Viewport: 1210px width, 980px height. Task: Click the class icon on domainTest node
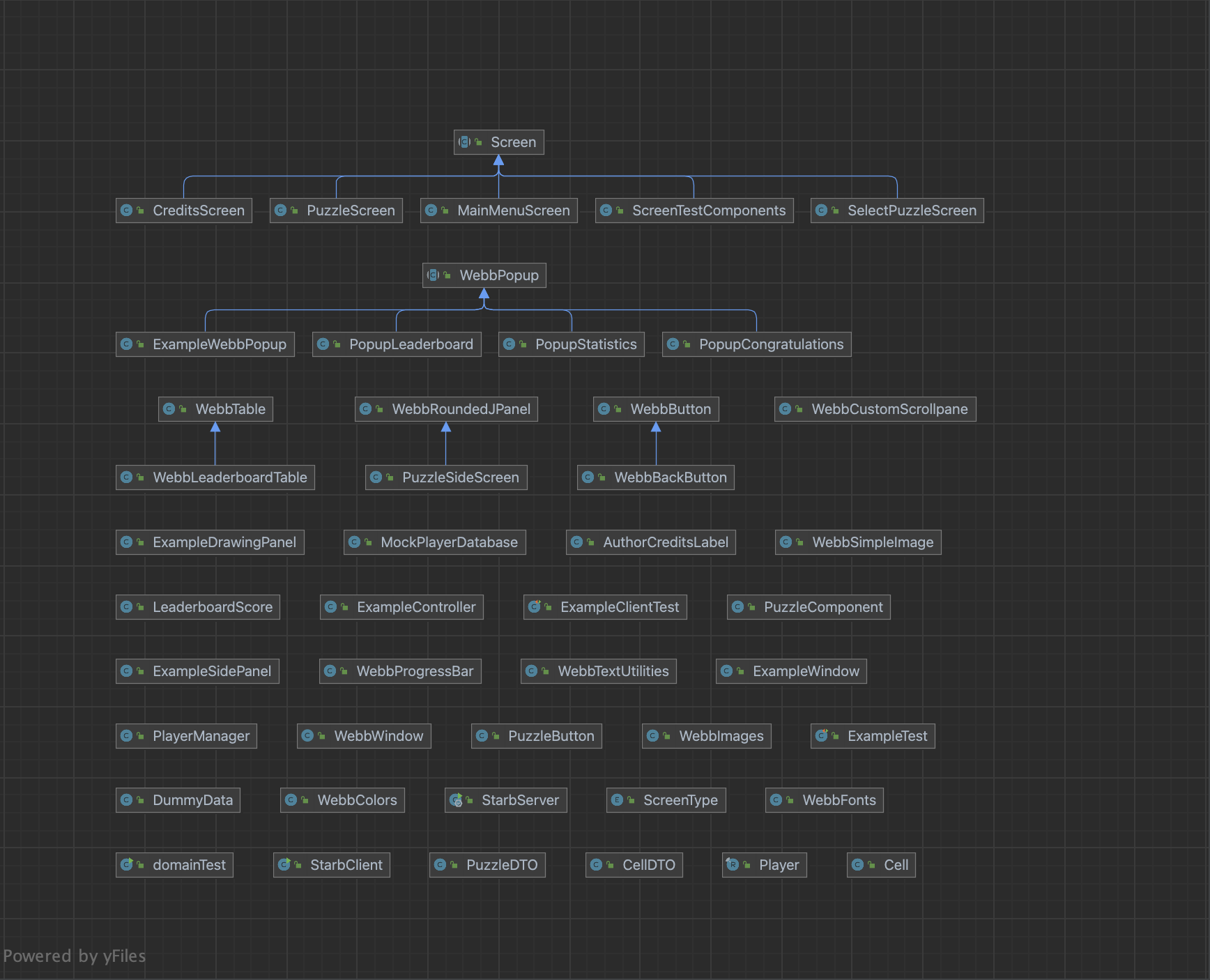pyautogui.click(x=126, y=865)
